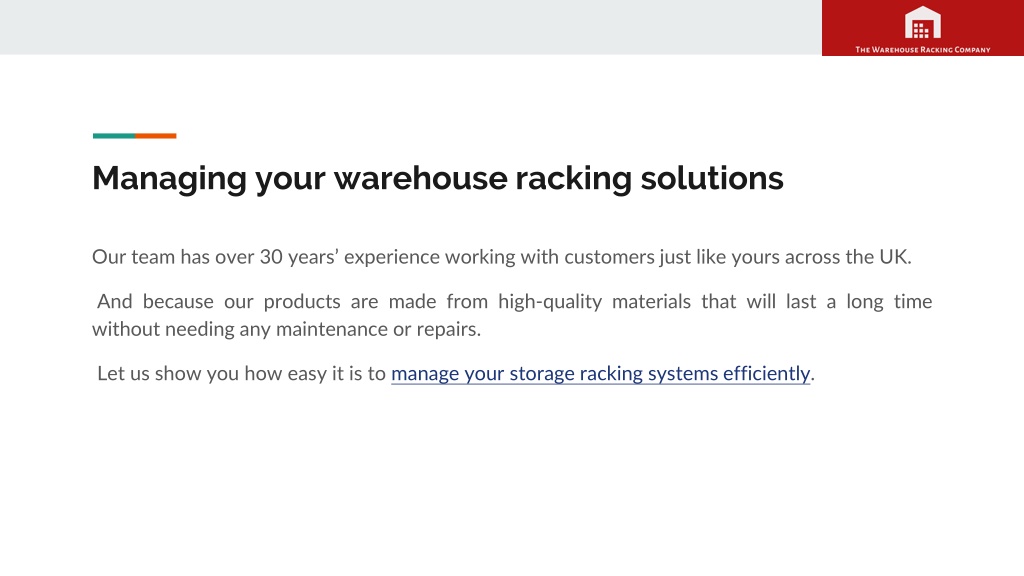This screenshot has width=1024, height=576.
Task: Click the word 'high-quality' in the second paragraph
Action: pyautogui.click(x=550, y=302)
